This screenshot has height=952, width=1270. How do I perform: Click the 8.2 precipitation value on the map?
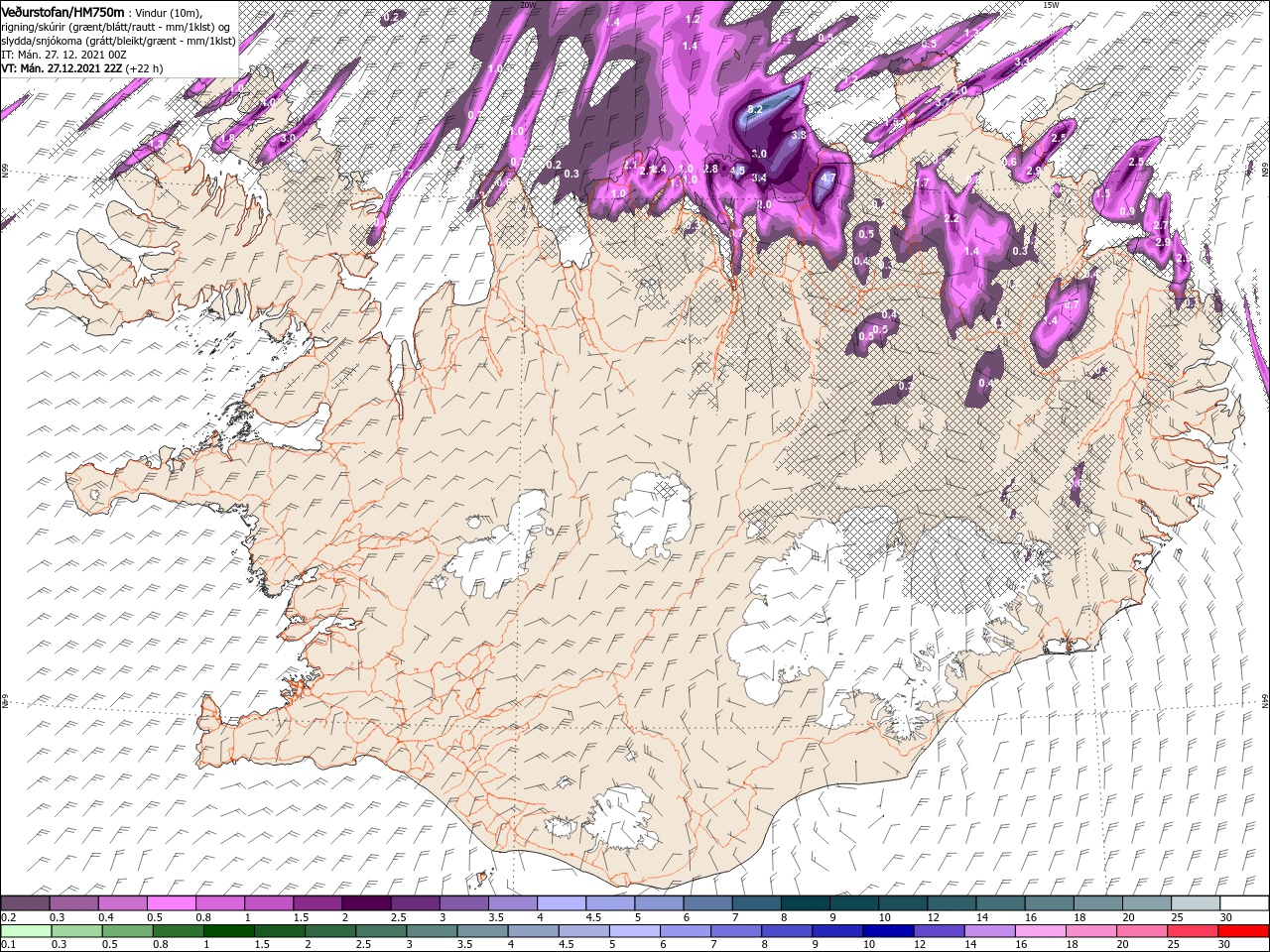pyautogui.click(x=754, y=109)
